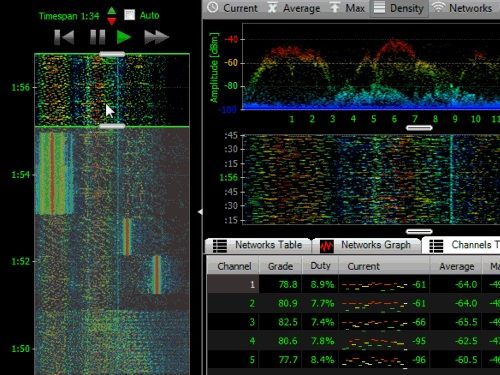Switch to the Max view tab
This screenshot has width=500, height=375.
coord(347,8)
